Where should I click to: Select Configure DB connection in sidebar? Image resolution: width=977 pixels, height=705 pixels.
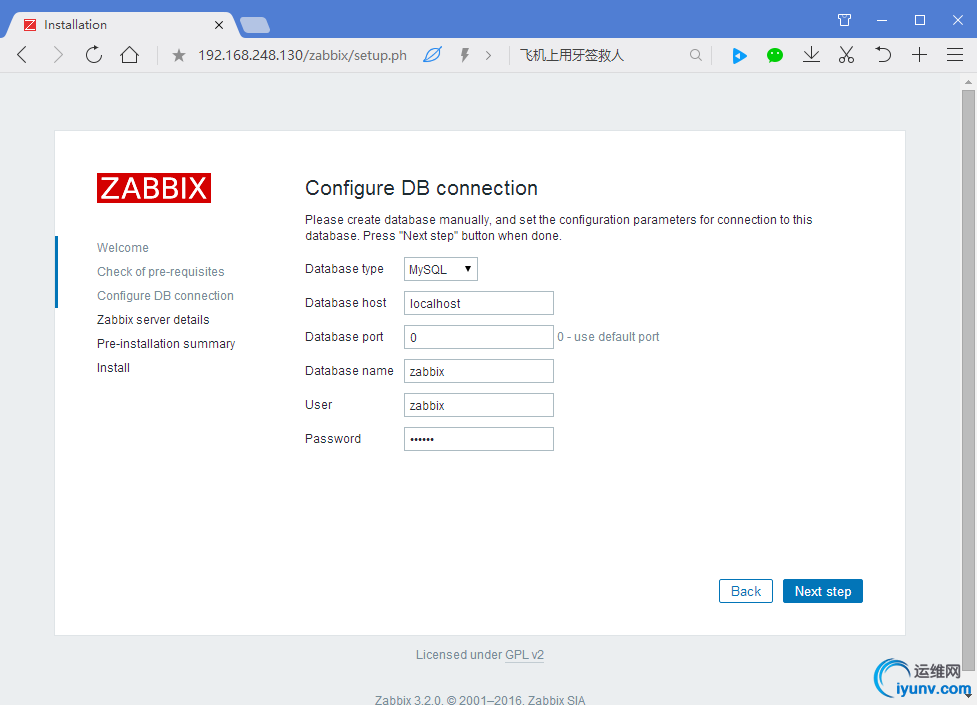pyautogui.click(x=165, y=295)
